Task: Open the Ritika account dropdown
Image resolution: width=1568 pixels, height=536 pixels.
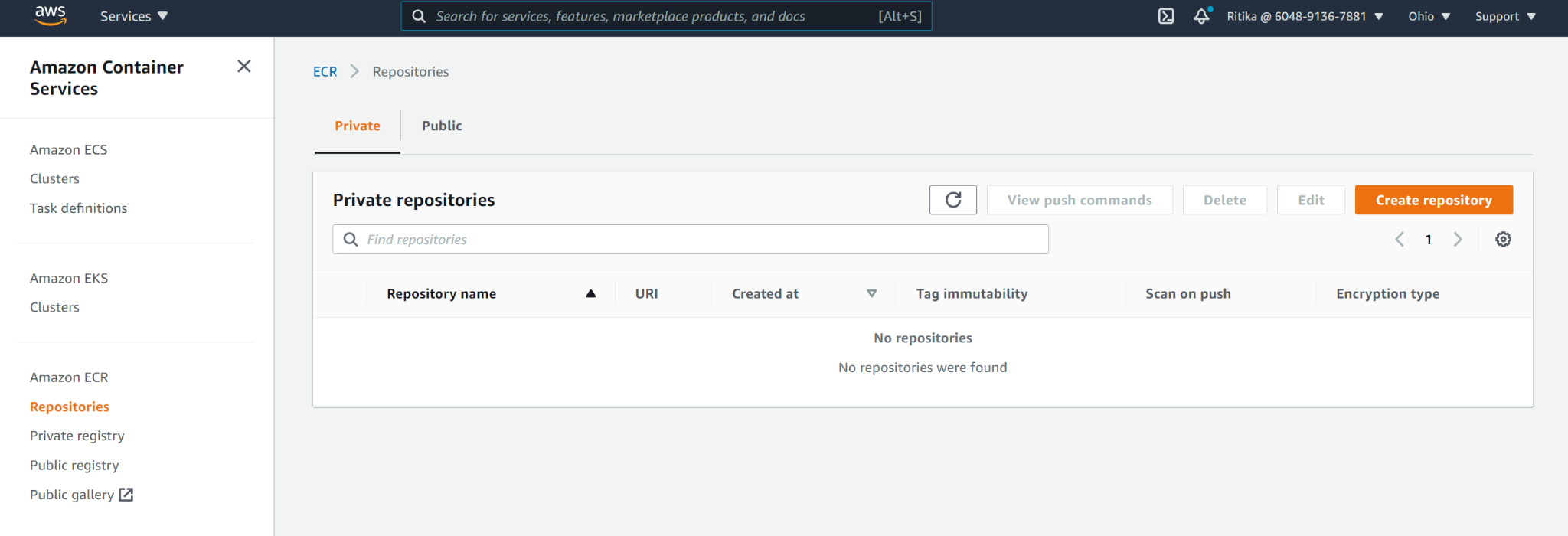Action: point(1305,16)
